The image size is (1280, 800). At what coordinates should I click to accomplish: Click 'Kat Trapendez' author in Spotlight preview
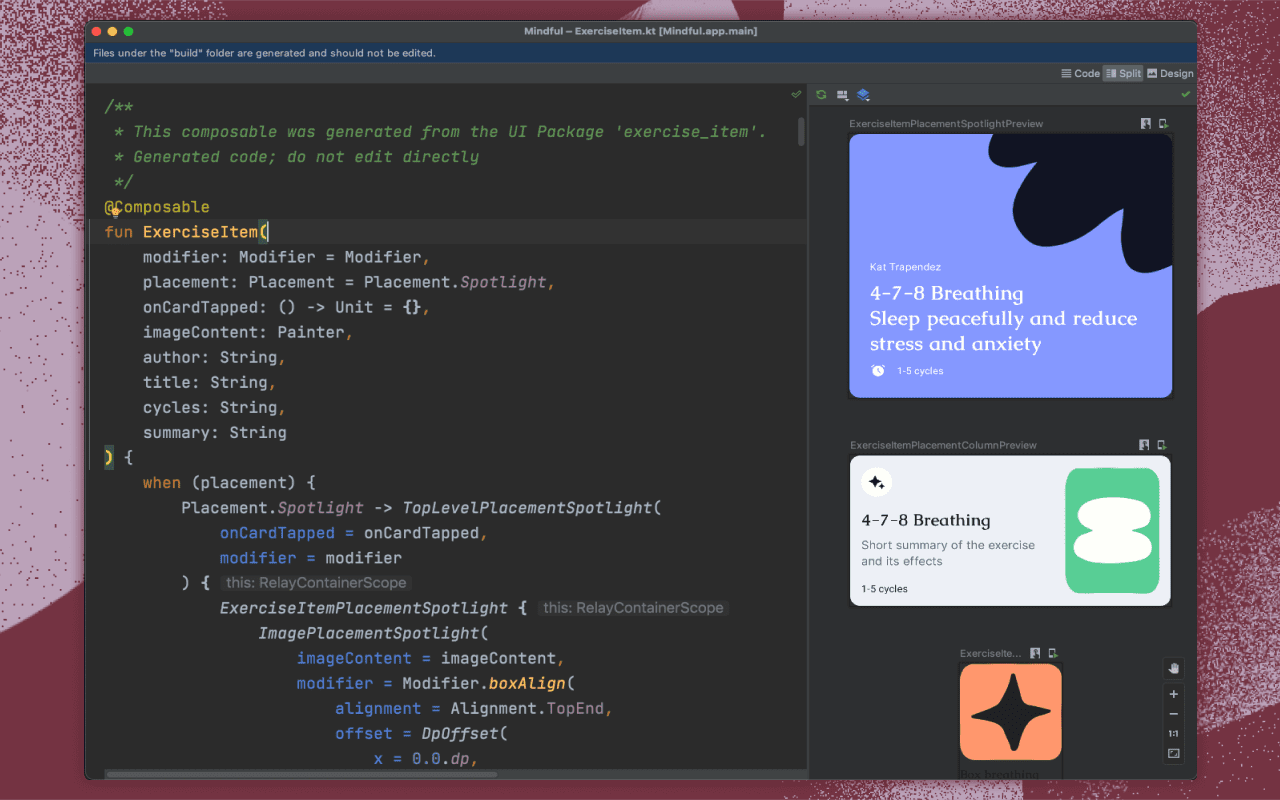(905, 267)
